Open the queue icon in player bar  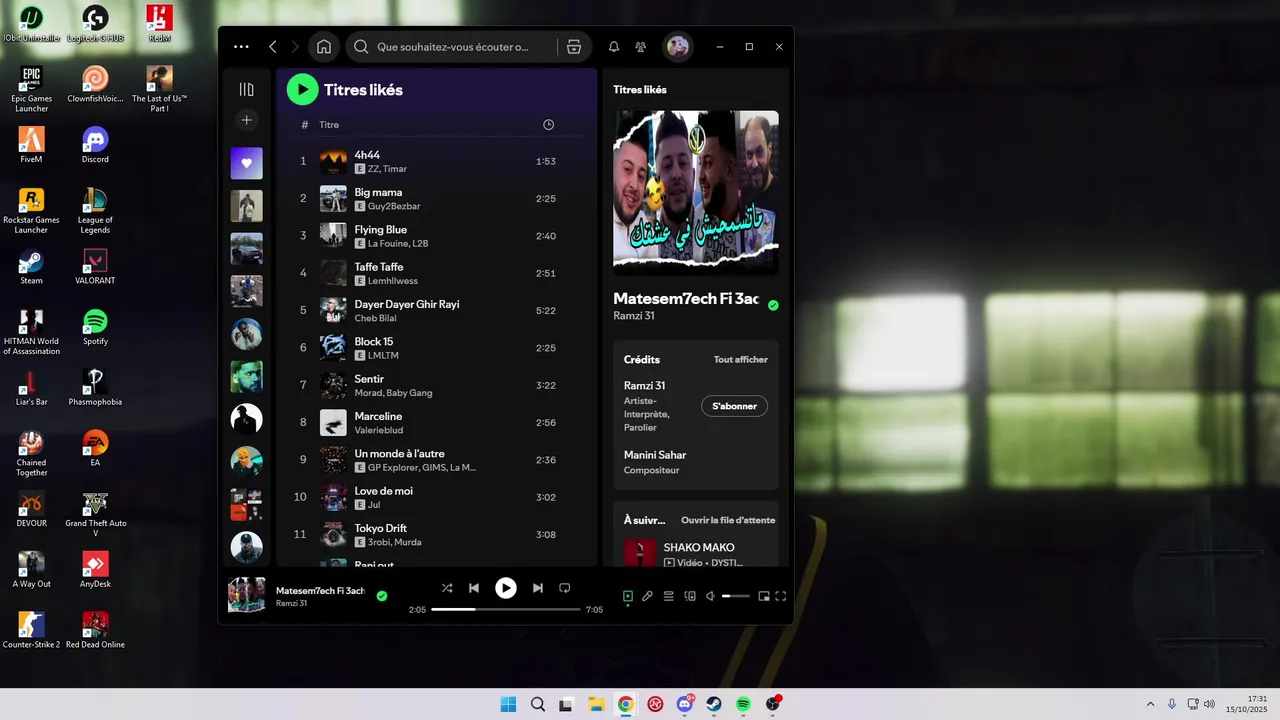click(669, 596)
